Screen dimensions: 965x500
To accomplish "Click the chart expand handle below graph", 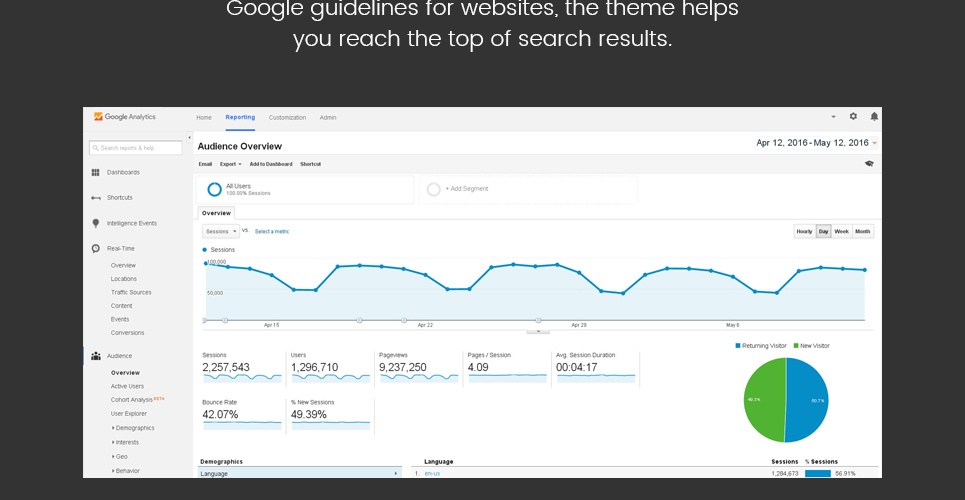I will pyautogui.click(x=539, y=331).
